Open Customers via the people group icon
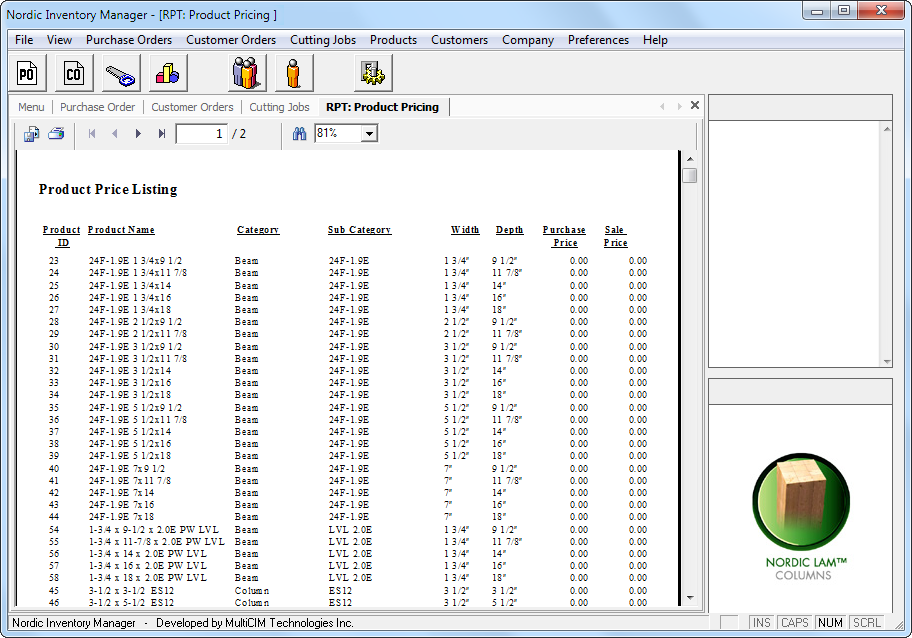This screenshot has width=912, height=638. (x=247, y=73)
